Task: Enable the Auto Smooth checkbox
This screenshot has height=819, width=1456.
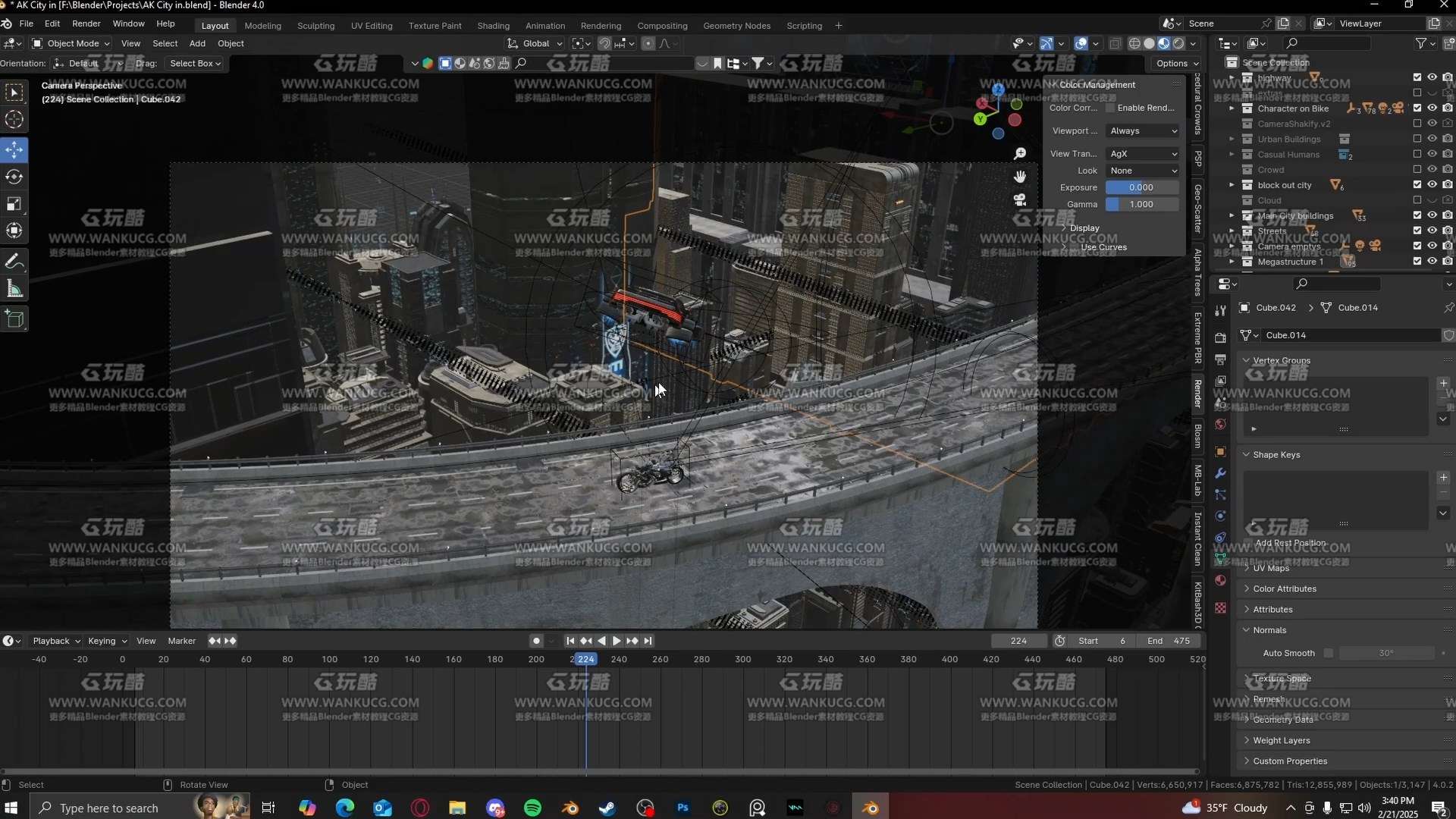Action: (1328, 653)
